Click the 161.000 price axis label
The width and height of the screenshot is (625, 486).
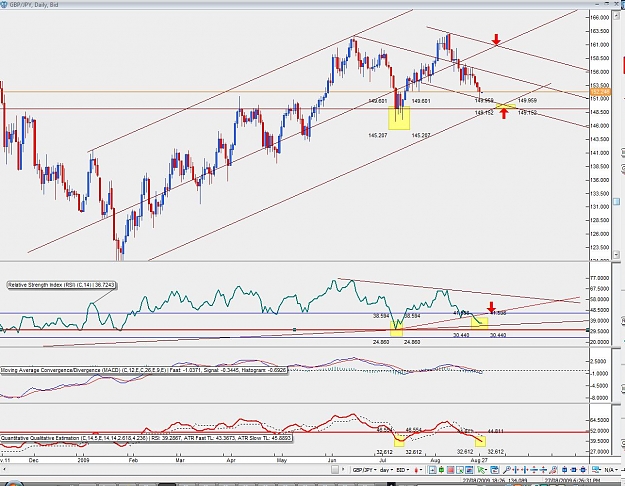[599, 45]
